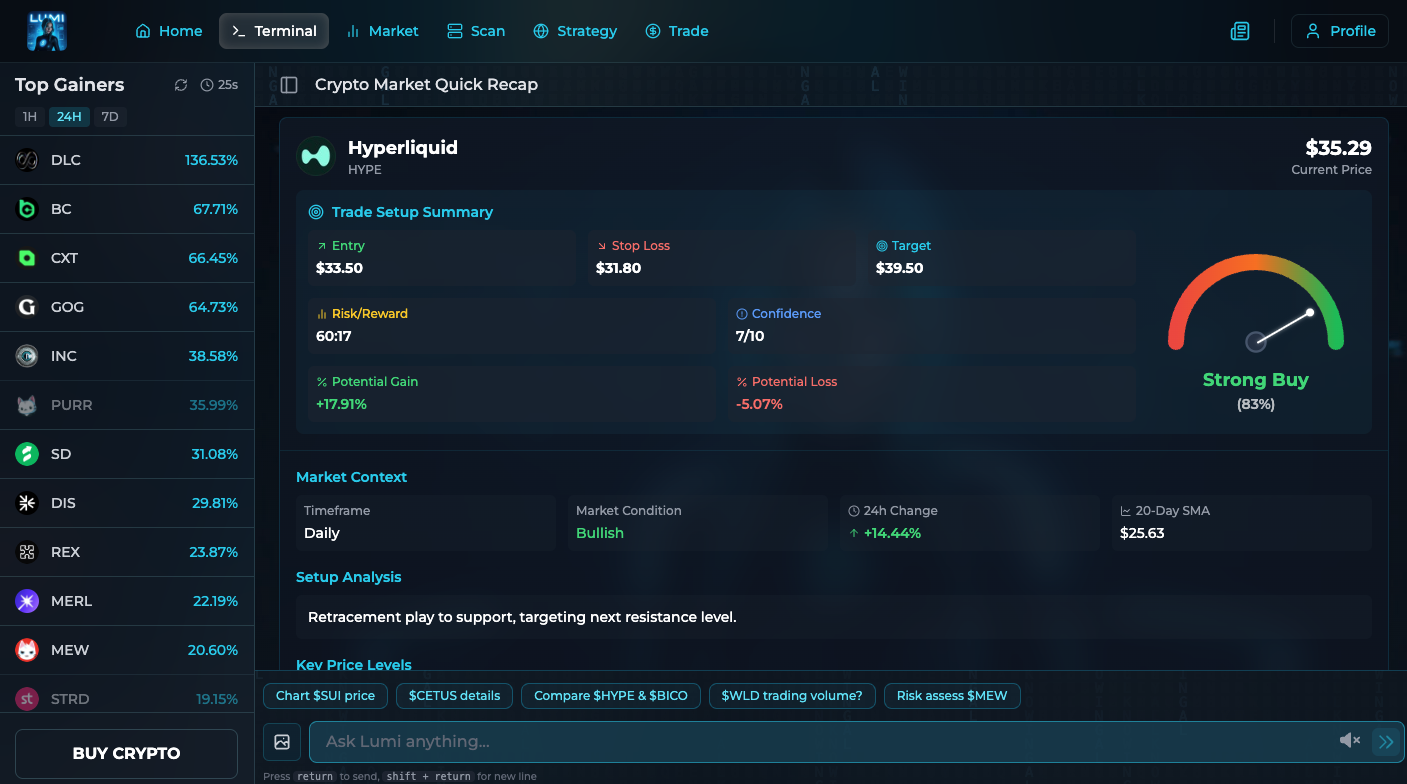Select DLC 136.53% gain value
Screen dimensions: 1407x784
211,160
